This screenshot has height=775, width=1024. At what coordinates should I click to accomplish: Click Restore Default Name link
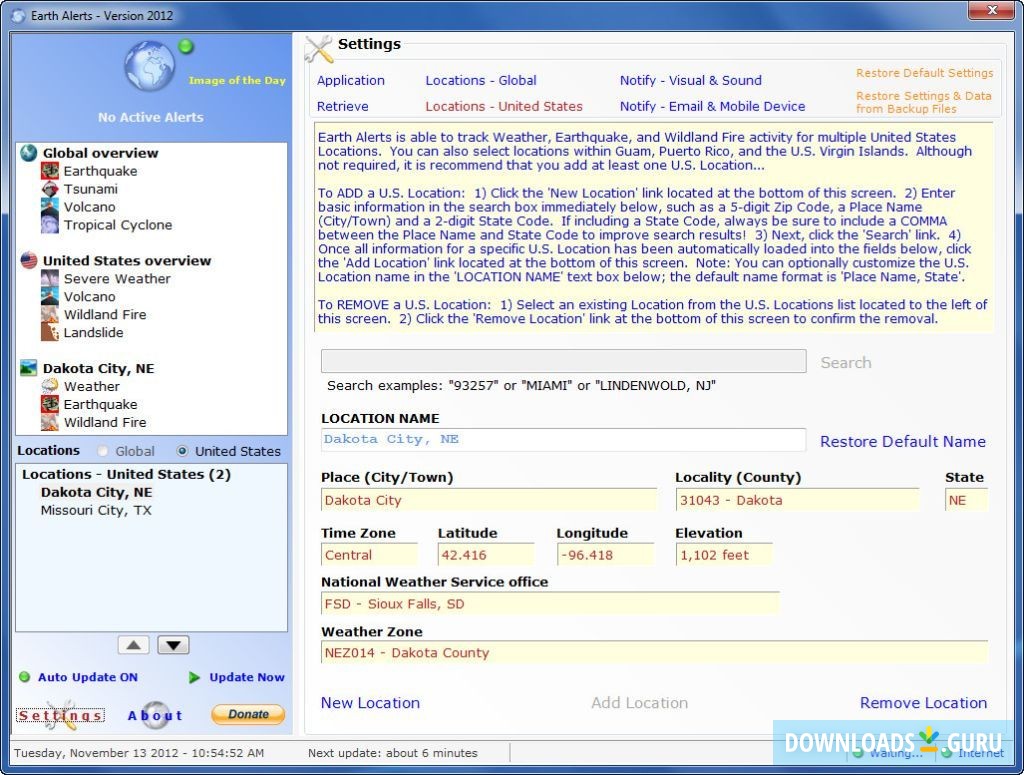[903, 441]
